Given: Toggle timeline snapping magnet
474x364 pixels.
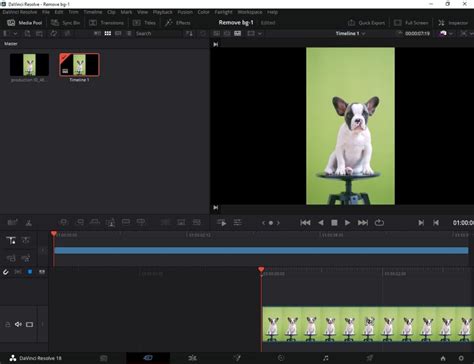Looking at the screenshot, I should pos(6,272).
